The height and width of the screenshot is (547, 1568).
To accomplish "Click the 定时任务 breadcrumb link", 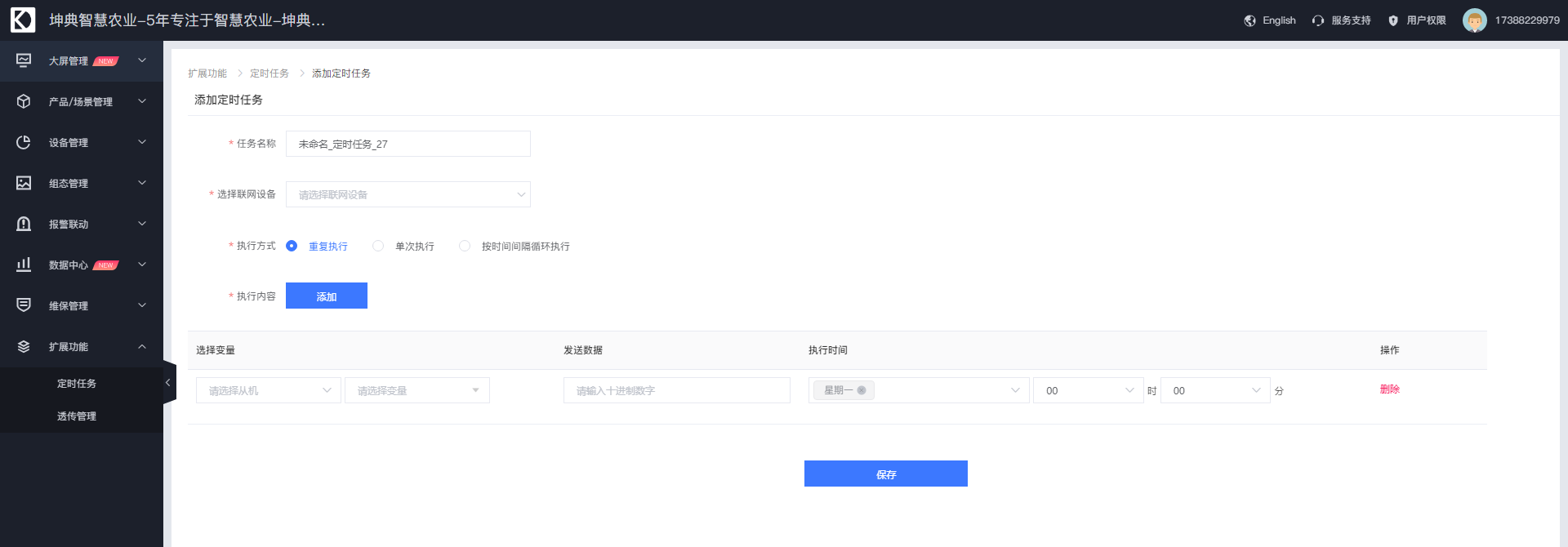I will [269, 73].
